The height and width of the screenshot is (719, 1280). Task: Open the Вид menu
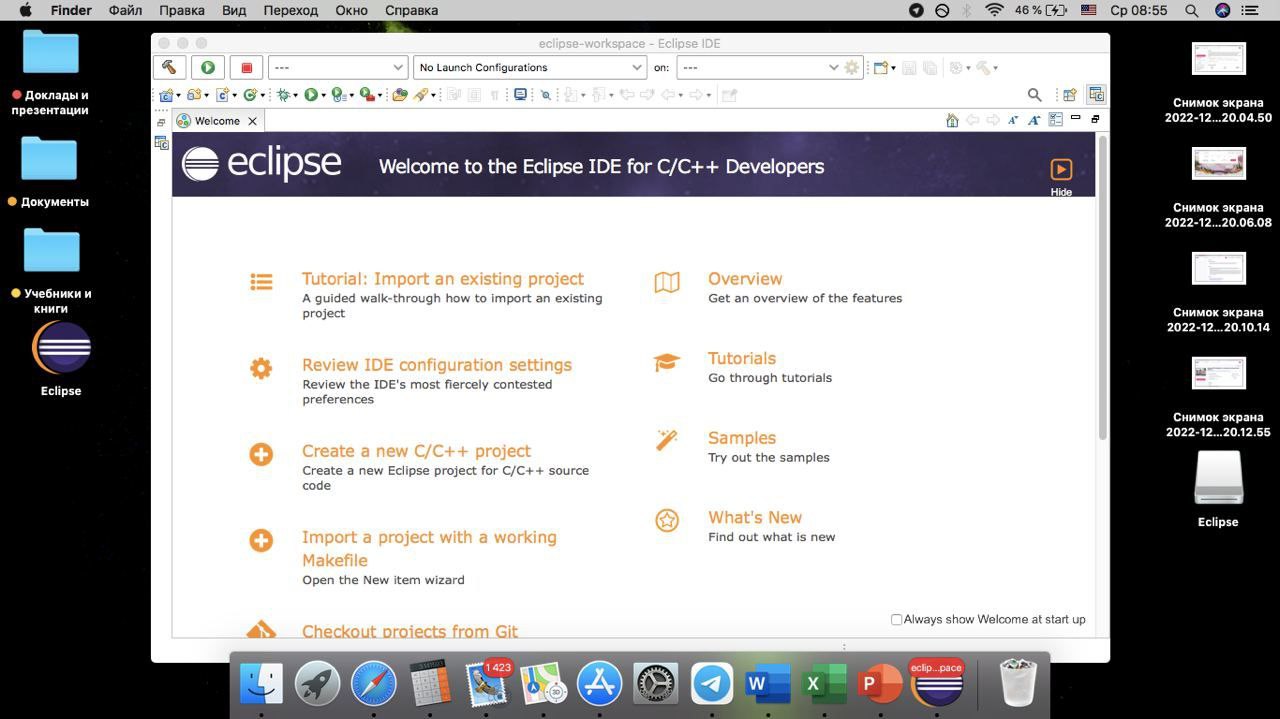234,10
